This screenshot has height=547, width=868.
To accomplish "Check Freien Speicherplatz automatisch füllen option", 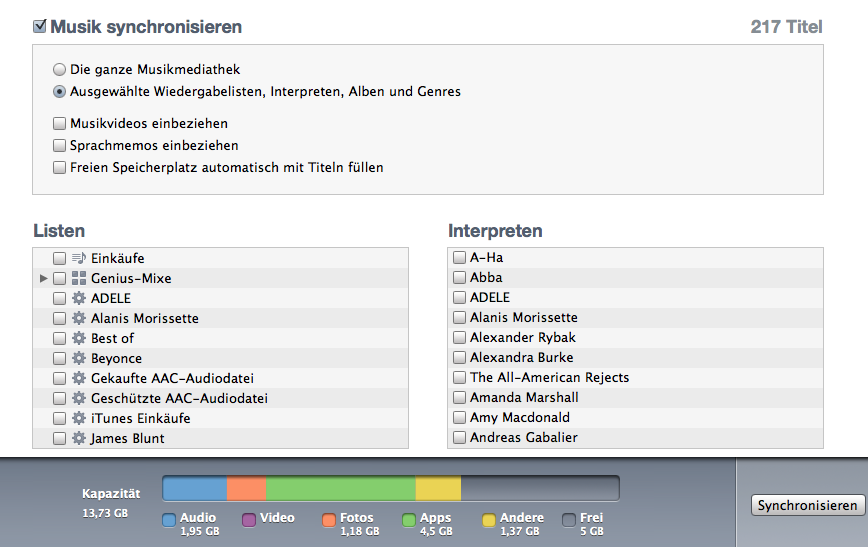I will pos(60,168).
